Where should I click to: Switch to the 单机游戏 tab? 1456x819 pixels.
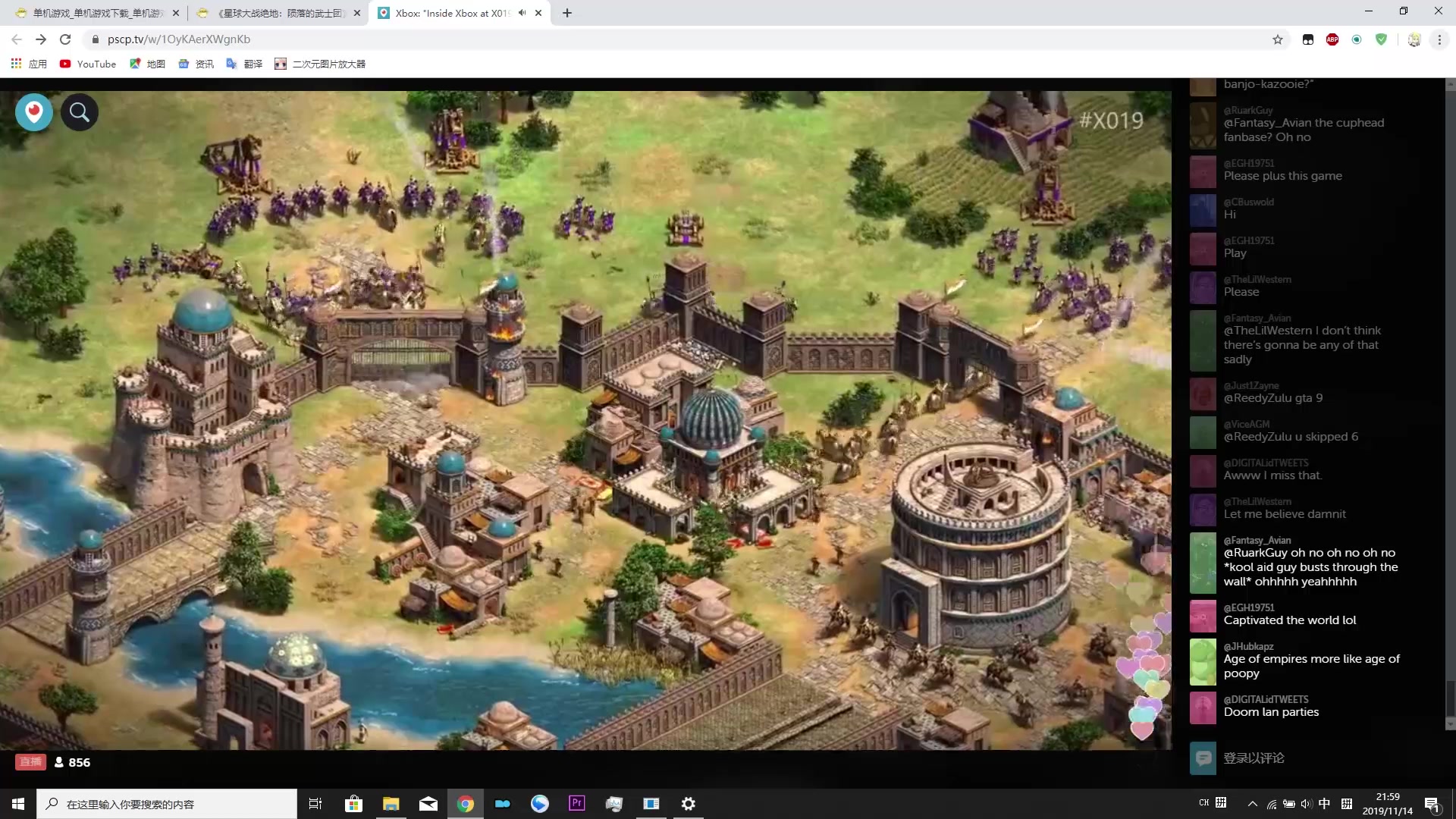pos(91,12)
